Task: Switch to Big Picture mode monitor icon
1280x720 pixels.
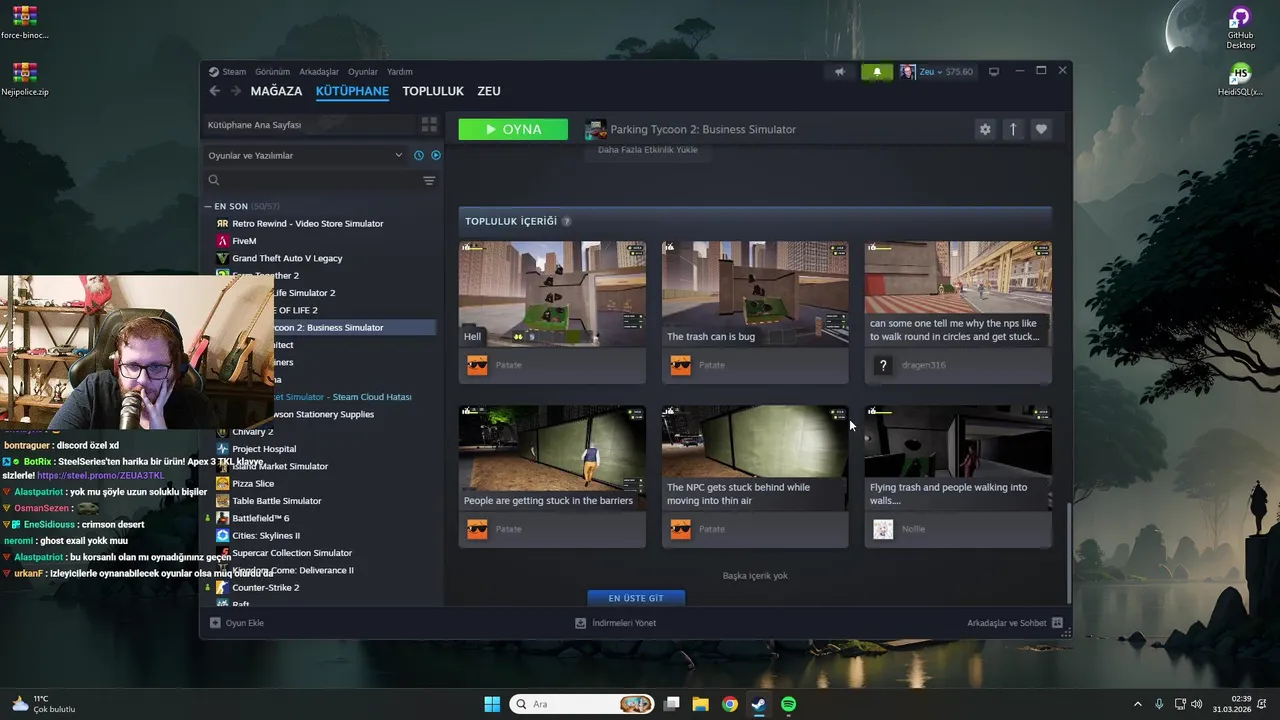Action: 994,72
